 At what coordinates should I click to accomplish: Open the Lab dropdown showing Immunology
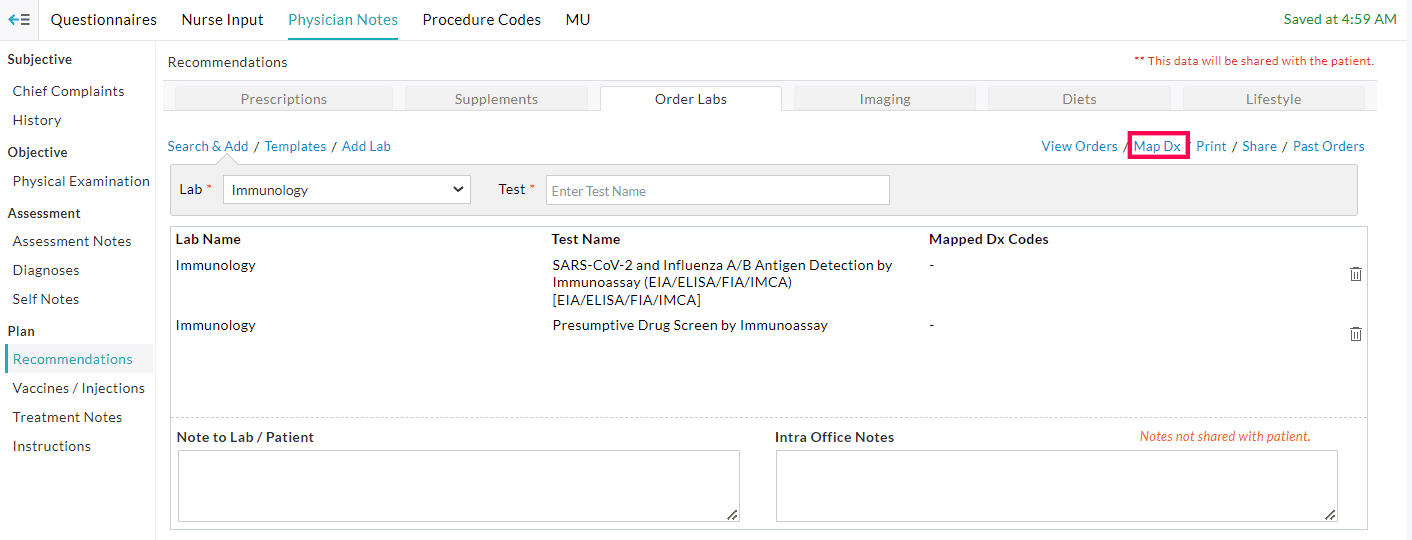(x=347, y=190)
